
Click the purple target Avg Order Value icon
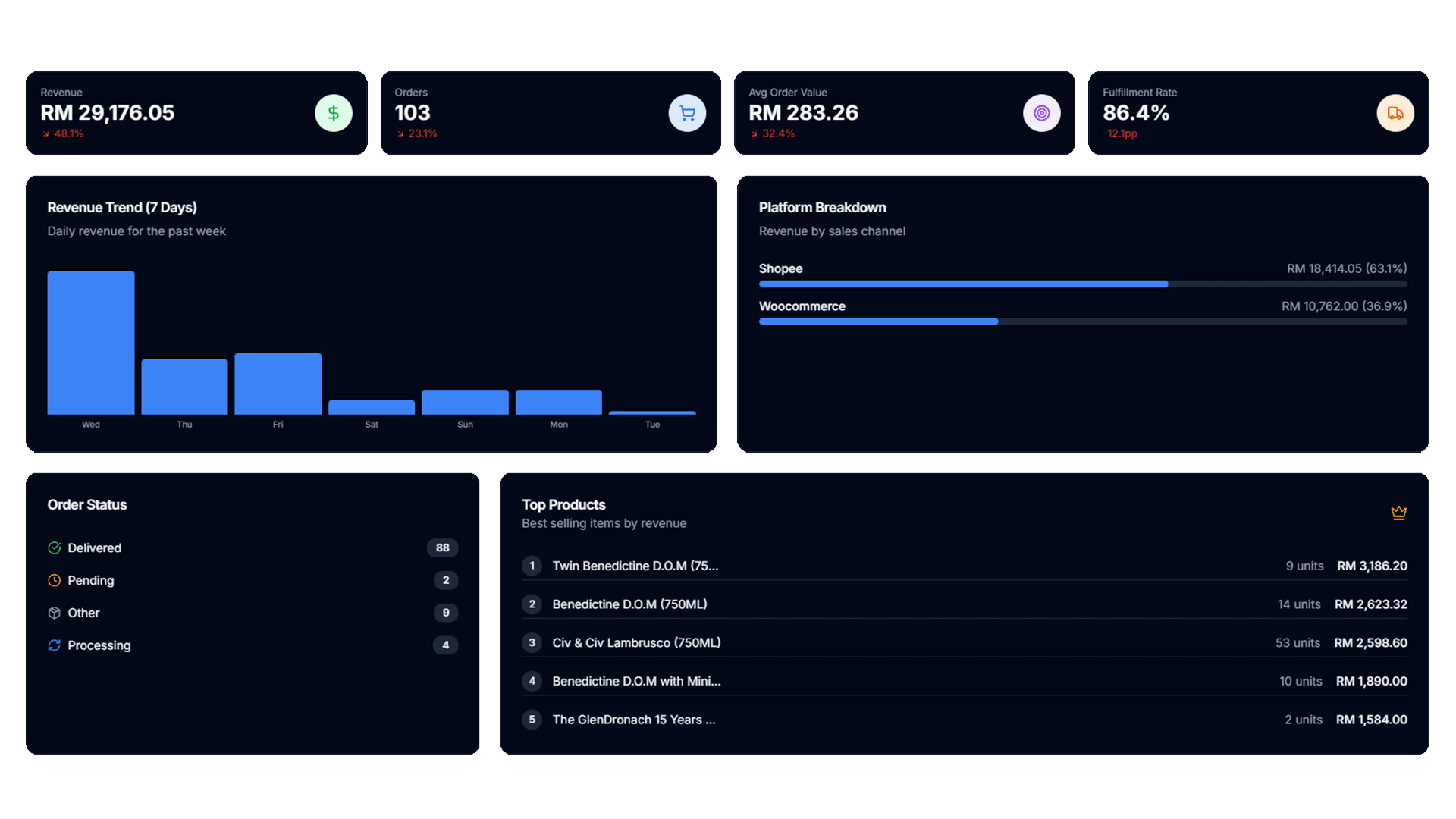1042,113
